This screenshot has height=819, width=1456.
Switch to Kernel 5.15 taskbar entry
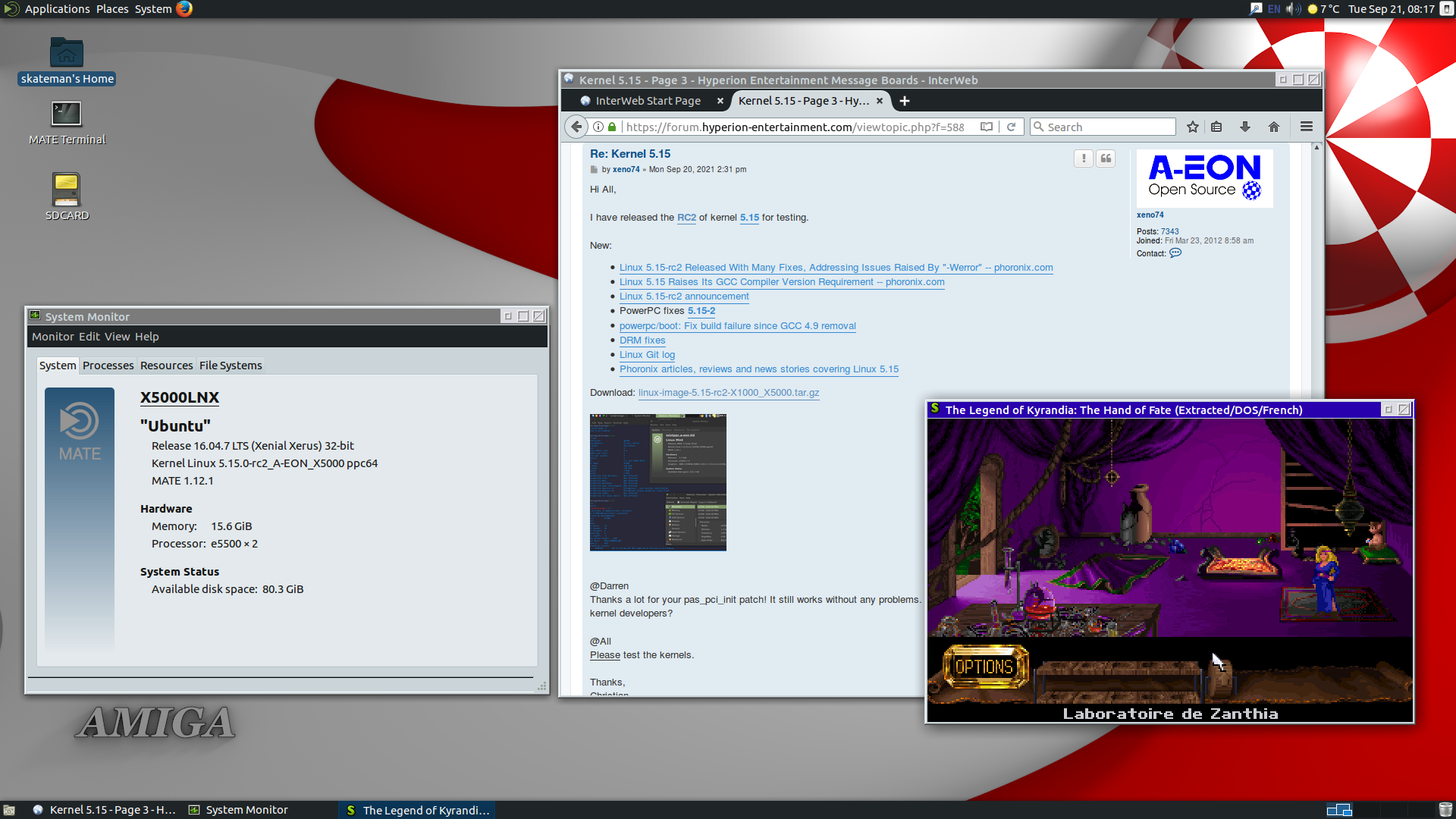pyautogui.click(x=105, y=810)
